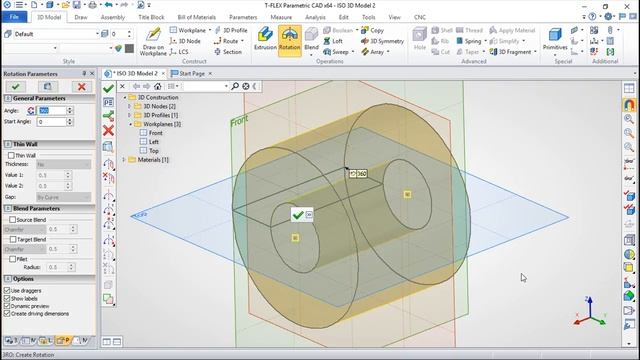This screenshot has width=640, height=360.
Task: Switch to the Assembly ribbon tab
Action: 113,17
